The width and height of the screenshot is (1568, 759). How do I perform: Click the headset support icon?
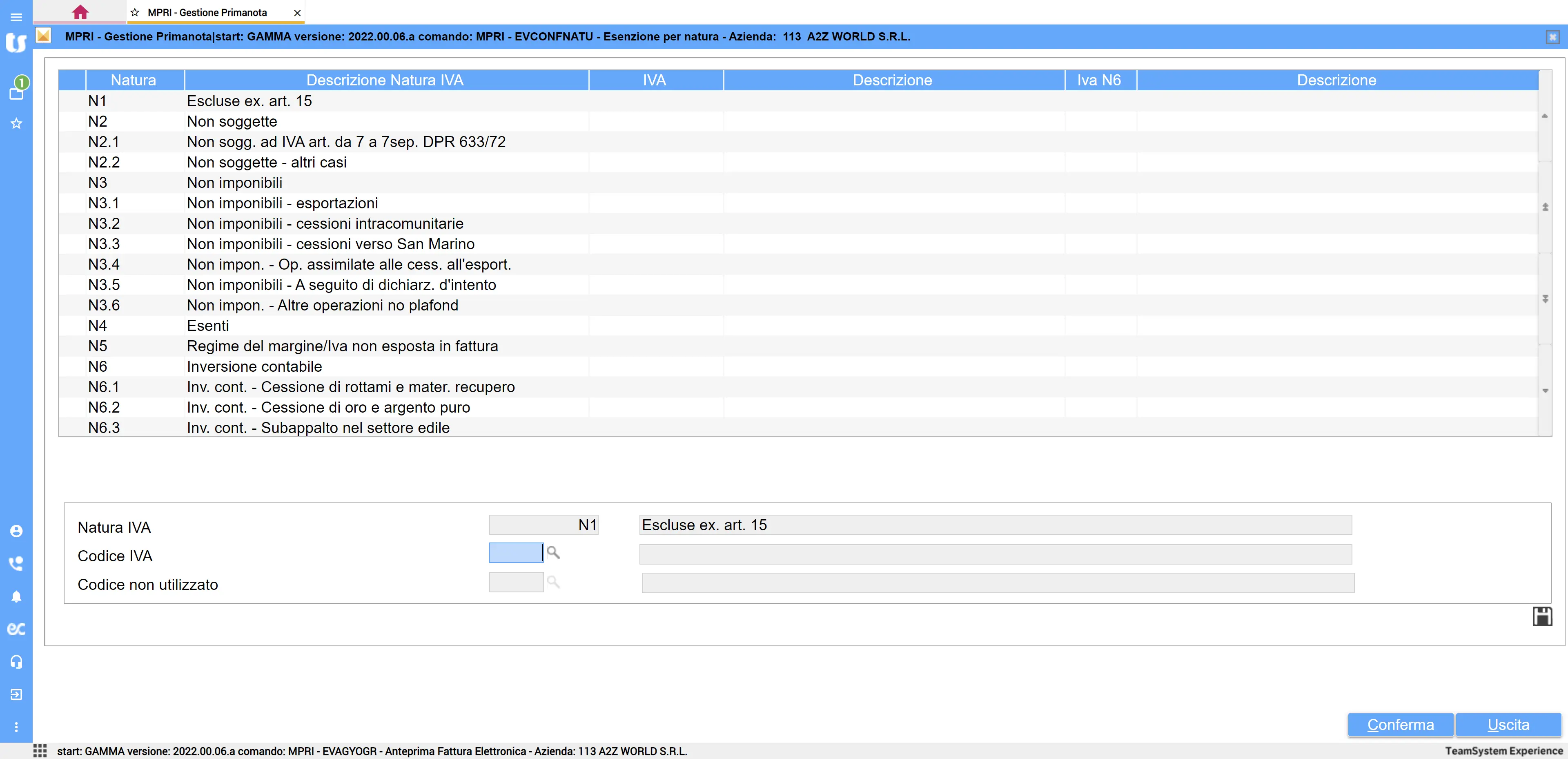tap(16, 661)
